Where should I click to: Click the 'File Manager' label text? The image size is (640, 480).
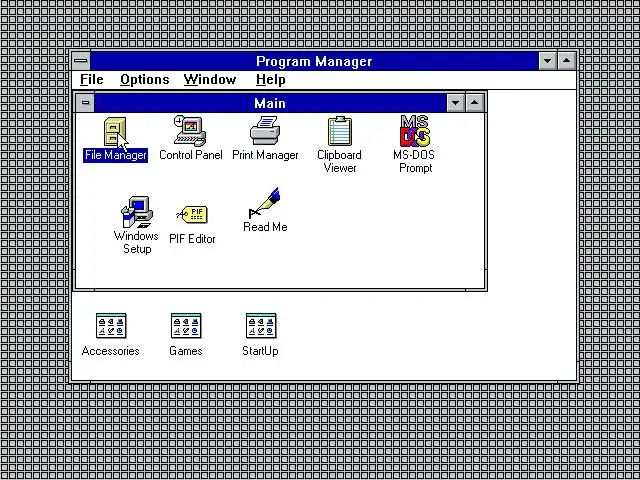coord(116,156)
